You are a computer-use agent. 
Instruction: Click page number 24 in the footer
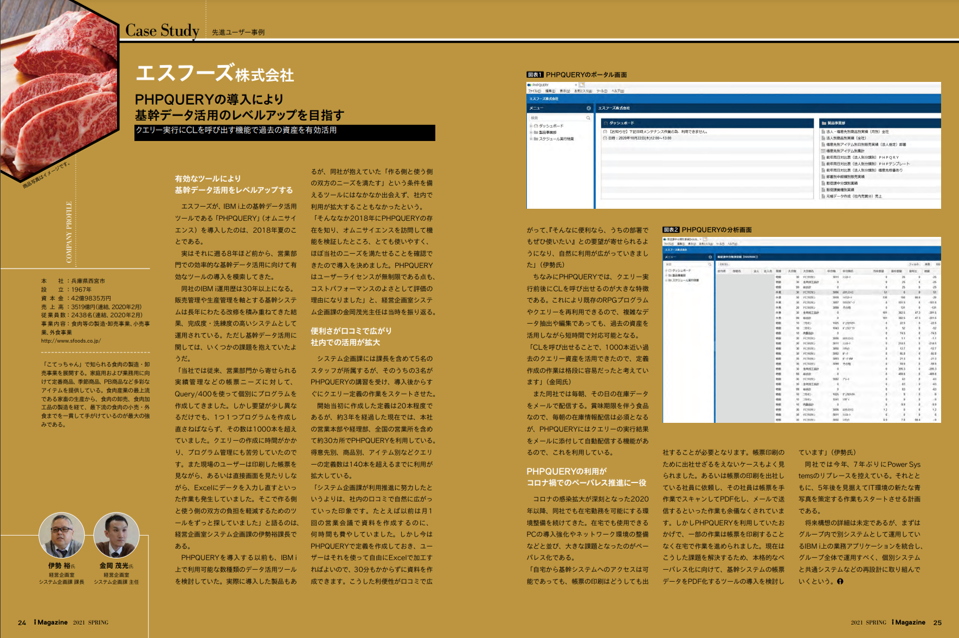pos(22,623)
